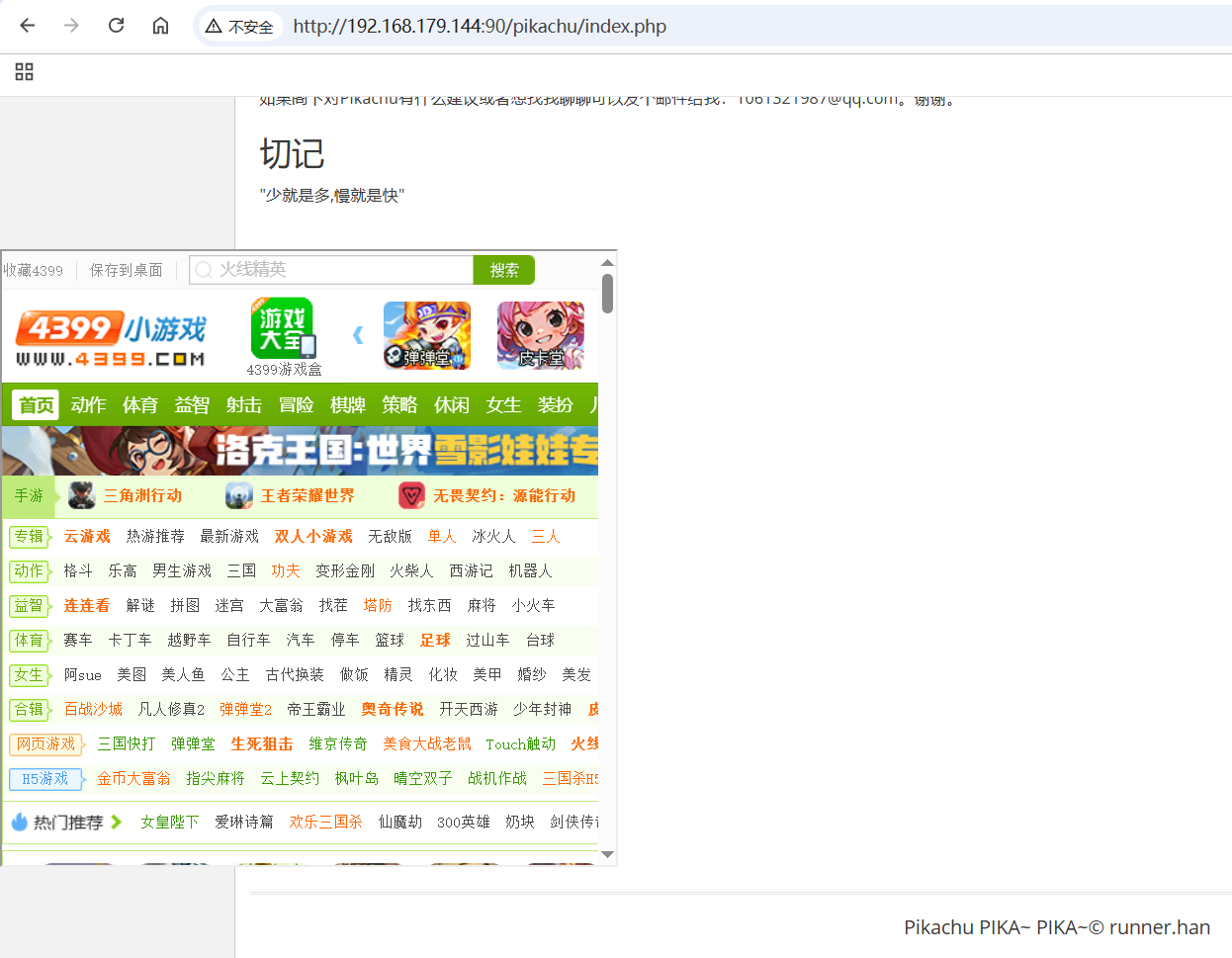This screenshot has width=1232, height=958.
Task: Open the 益智 navigation tab
Action: point(192,405)
